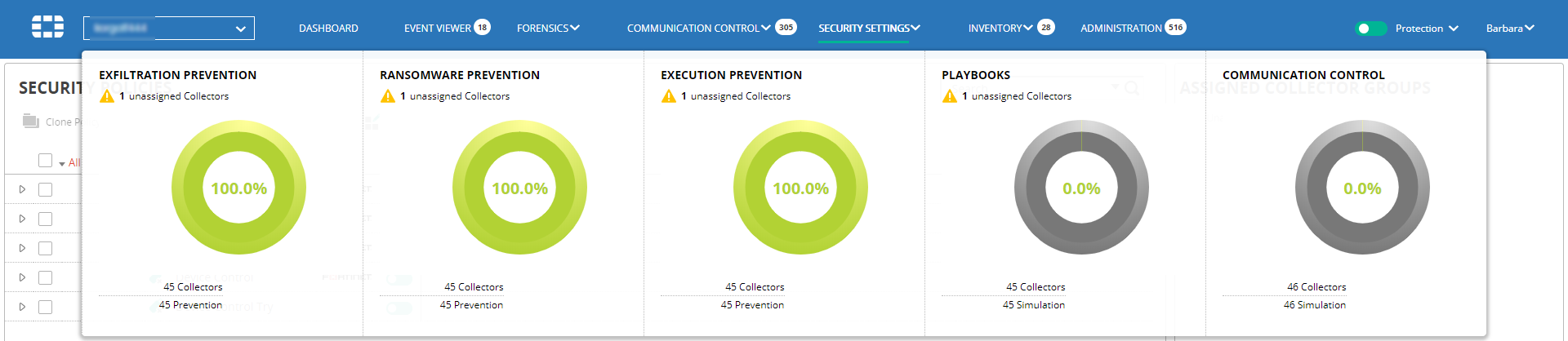Check the first policy row checkbox
The width and height of the screenshot is (1568, 341).
(46, 189)
